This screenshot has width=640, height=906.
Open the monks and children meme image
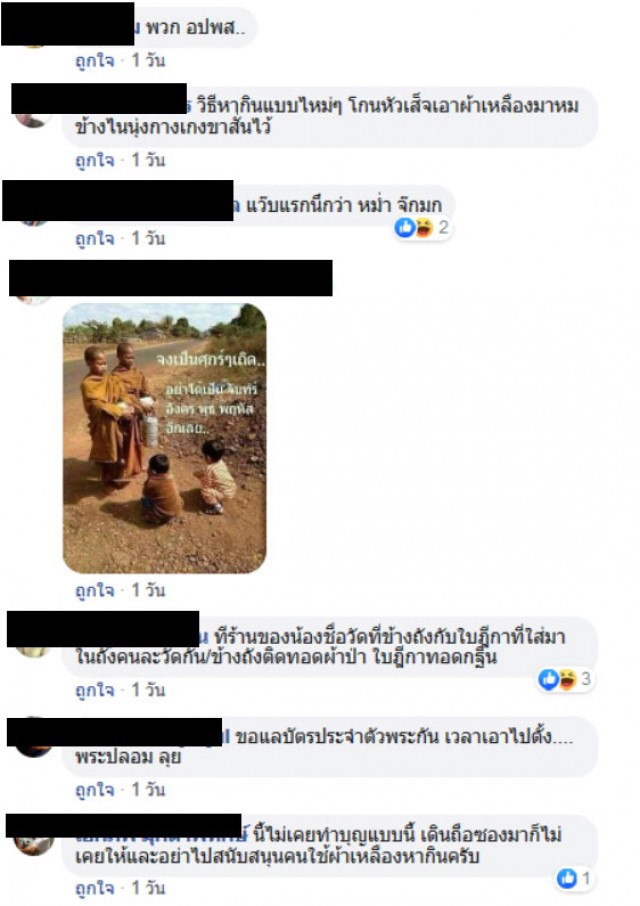point(165,438)
